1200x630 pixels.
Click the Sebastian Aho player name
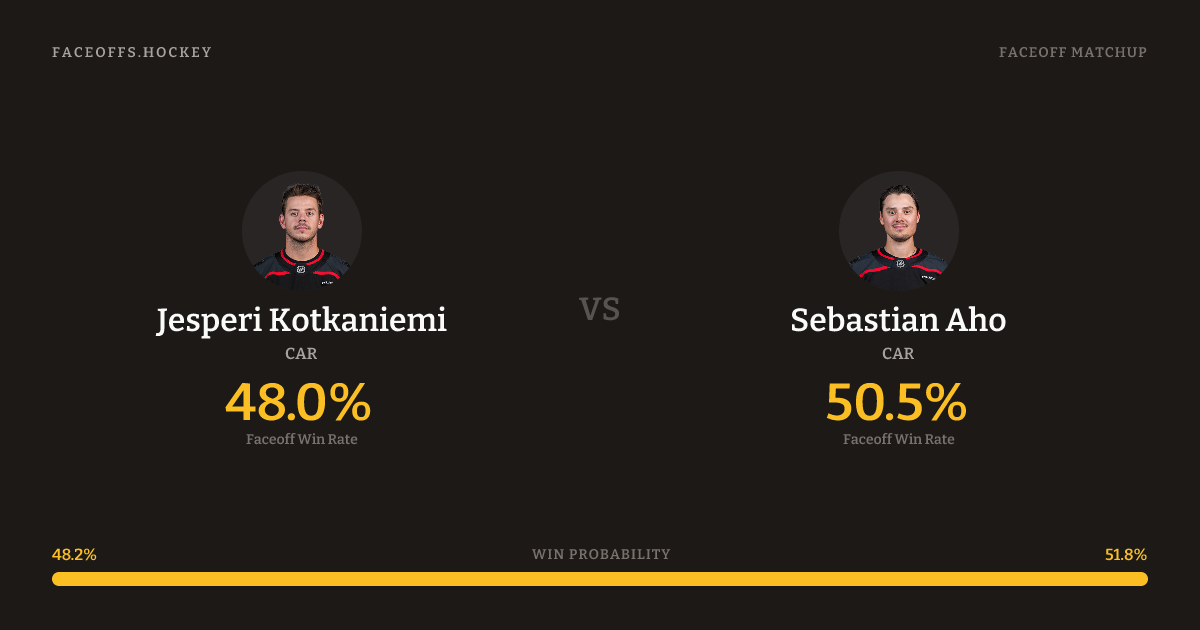pyautogui.click(x=898, y=321)
